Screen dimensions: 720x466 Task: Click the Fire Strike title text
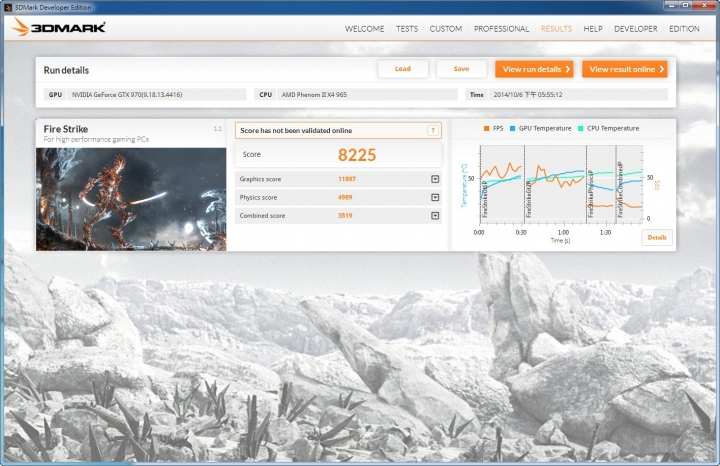tap(66, 129)
